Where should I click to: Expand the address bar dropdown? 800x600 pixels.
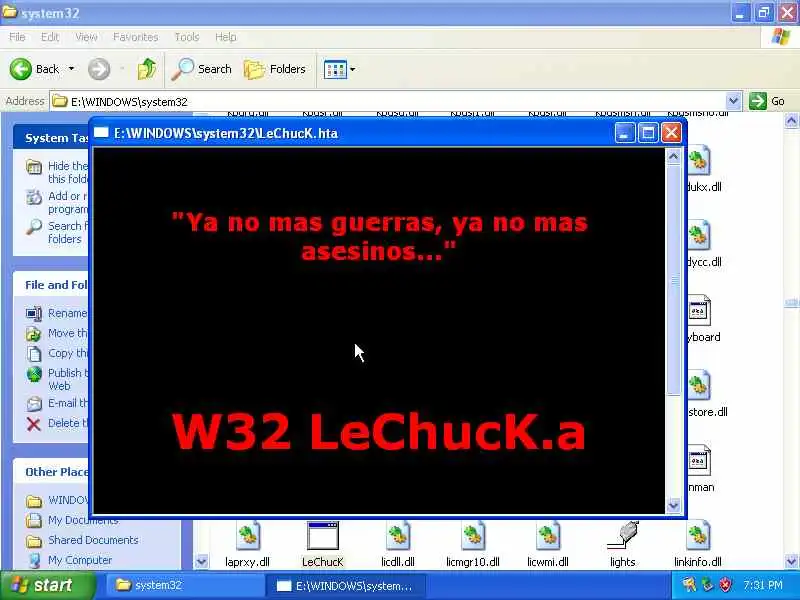[733, 101]
